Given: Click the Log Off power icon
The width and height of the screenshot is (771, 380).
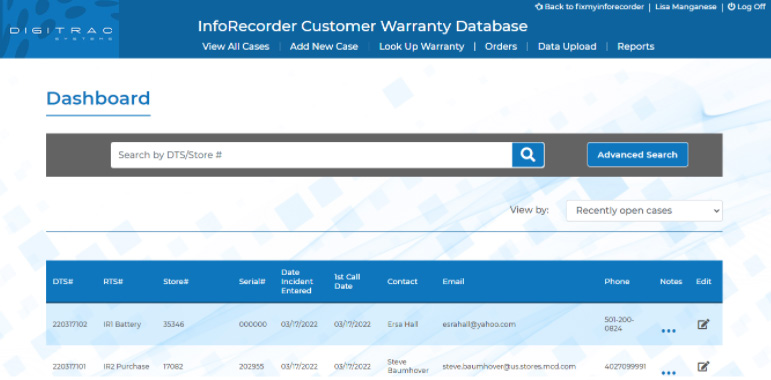Looking at the screenshot, I should [x=731, y=7].
